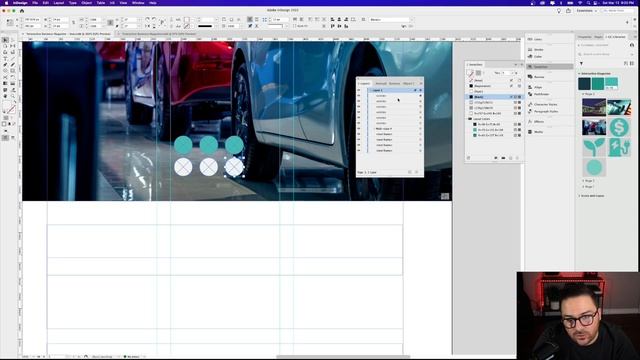Open the Apple menu
Image resolution: width=640 pixels, height=360 pixels.
click(x=6, y=2)
